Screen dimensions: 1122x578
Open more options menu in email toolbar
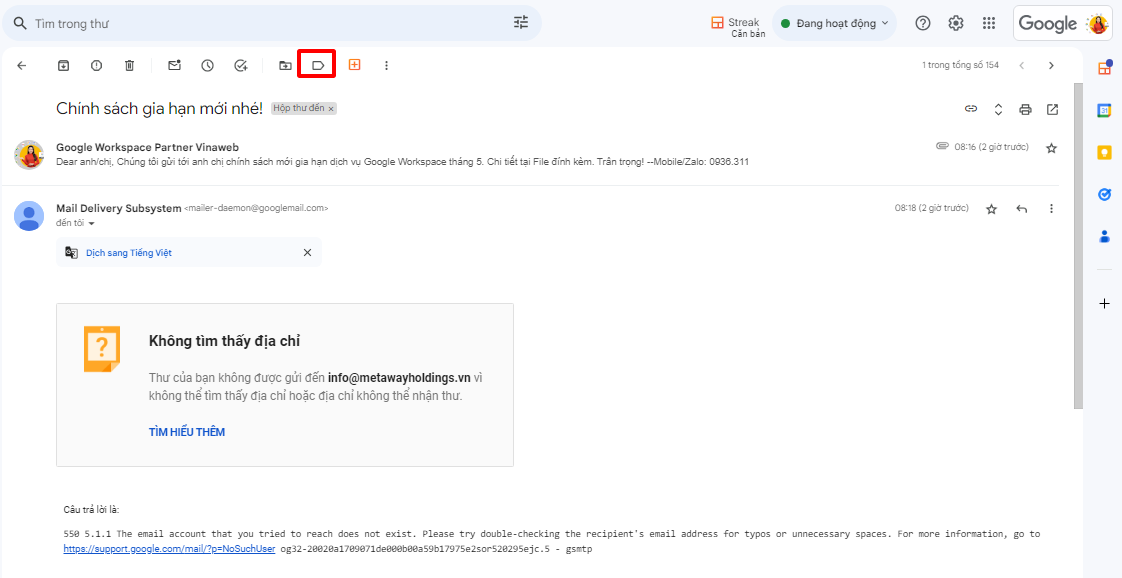(386, 65)
